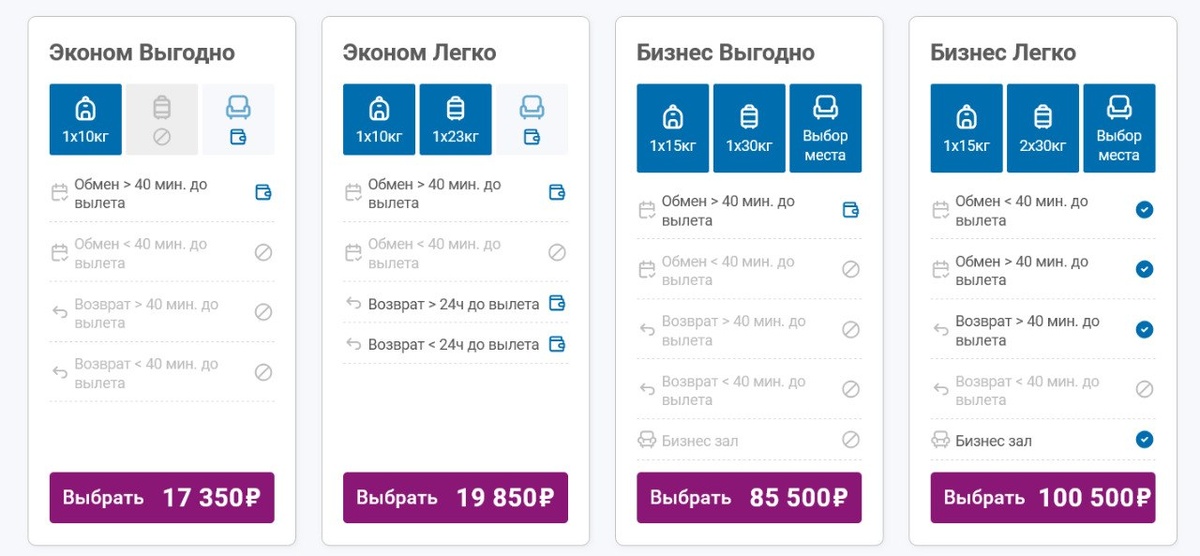Click the 1x30кг baggage icon in Бизнес Выгодно

(x=749, y=128)
